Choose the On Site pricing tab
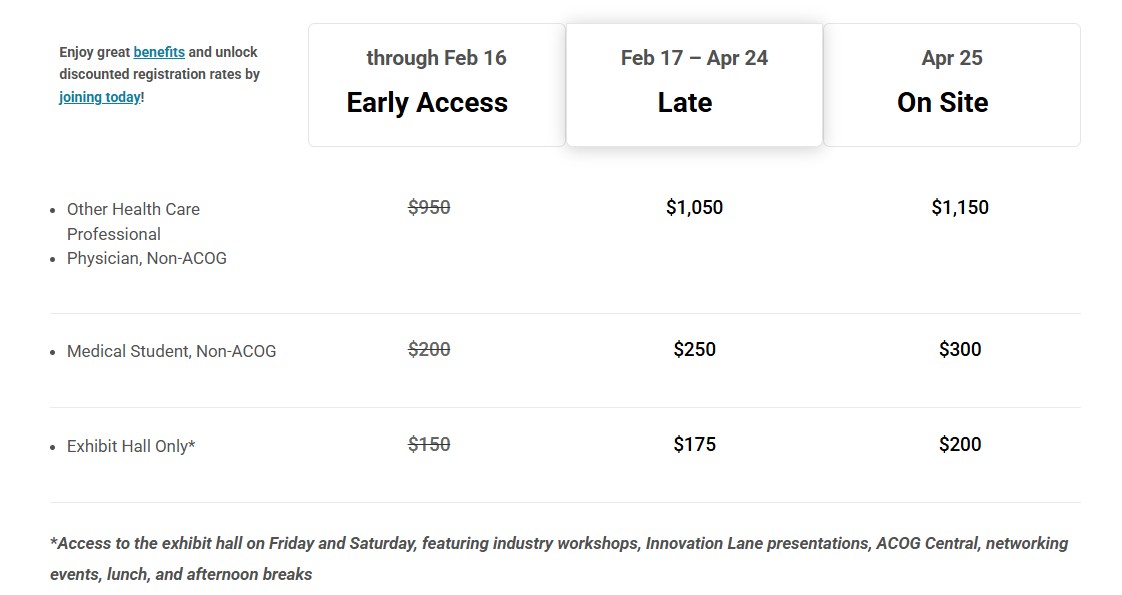This screenshot has width=1122, height=595. [951, 85]
